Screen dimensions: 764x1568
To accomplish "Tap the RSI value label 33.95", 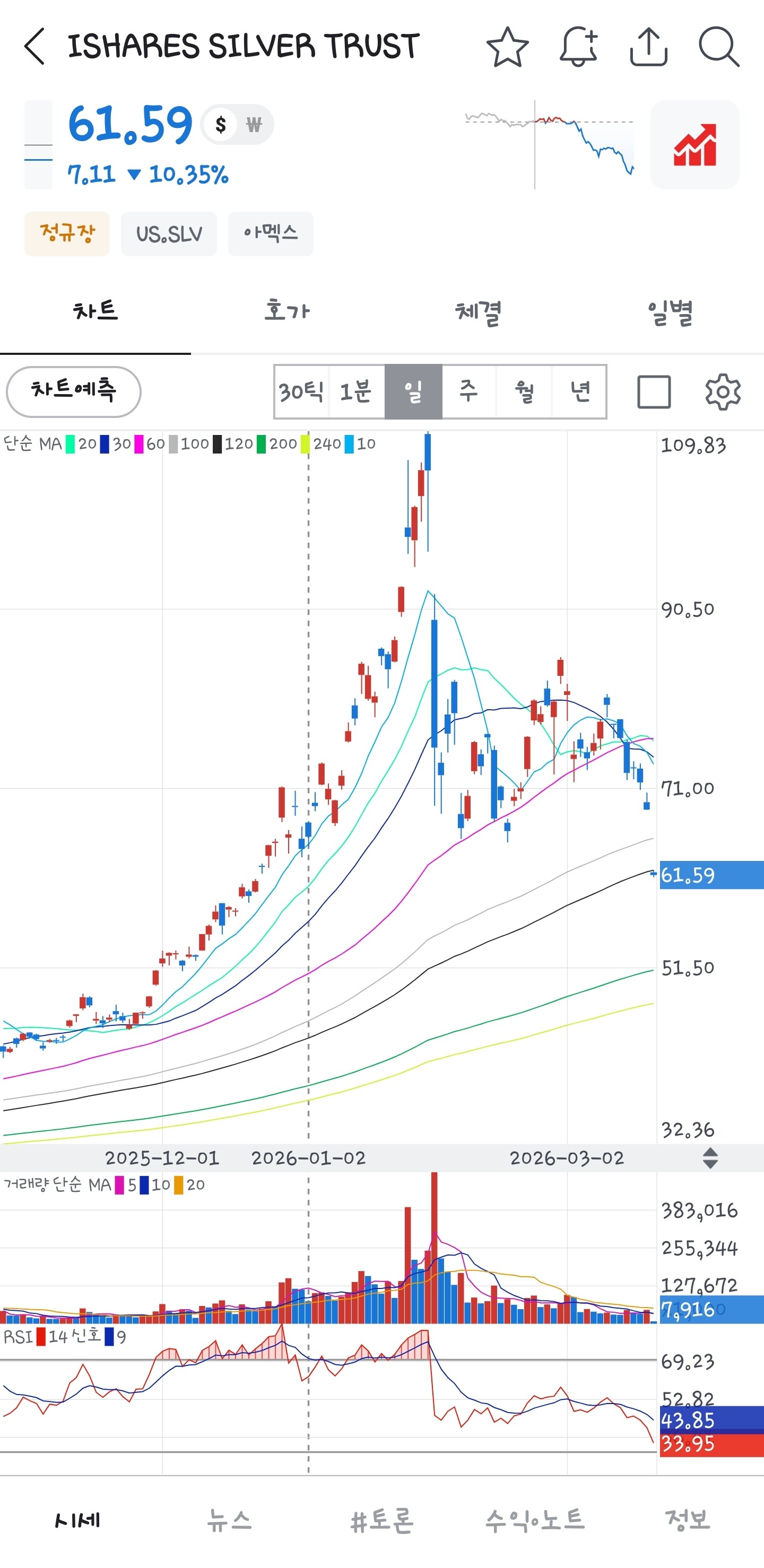I will point(711,1443).
